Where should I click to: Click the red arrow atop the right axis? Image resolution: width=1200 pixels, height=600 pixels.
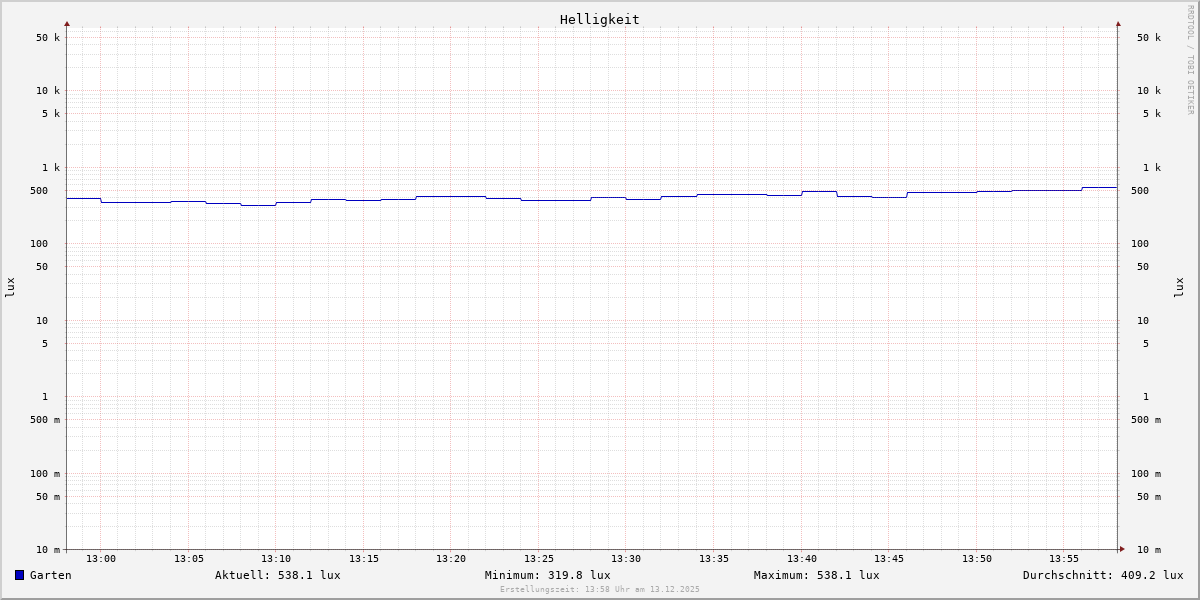(1118, 23)
